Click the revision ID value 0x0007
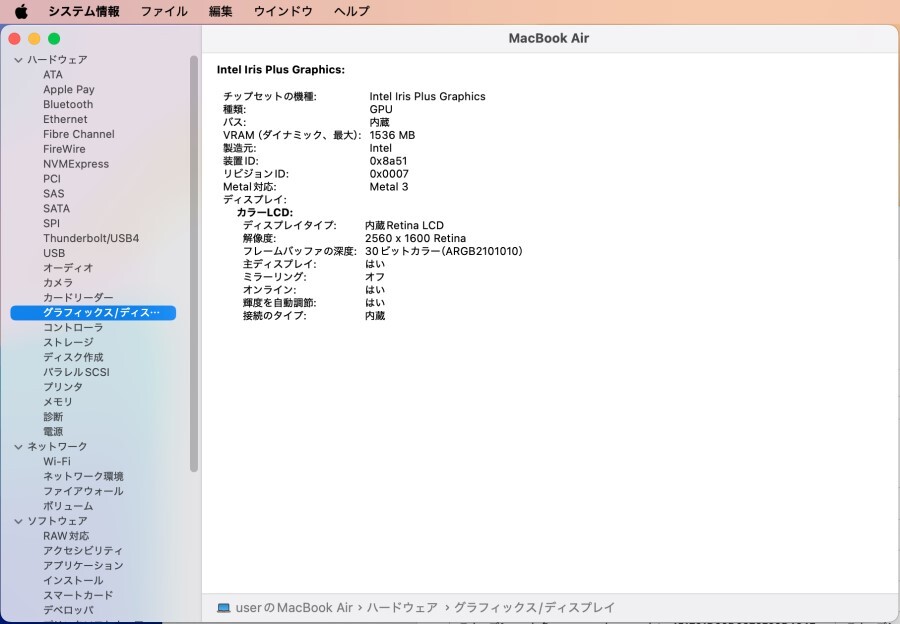 coord(389,174)
